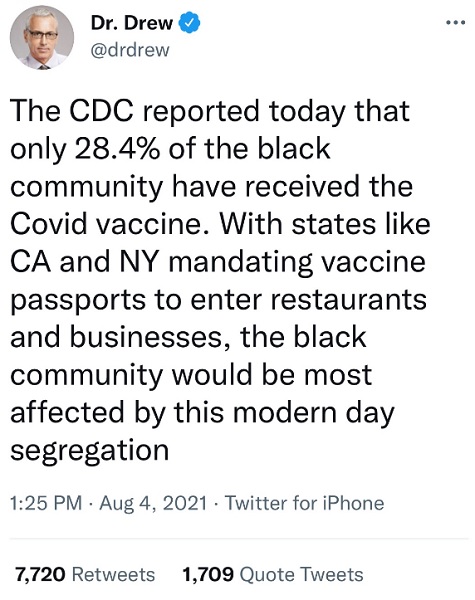Open the Twitter for iPhone source link

pyautogui.click(x=304, y=502)
